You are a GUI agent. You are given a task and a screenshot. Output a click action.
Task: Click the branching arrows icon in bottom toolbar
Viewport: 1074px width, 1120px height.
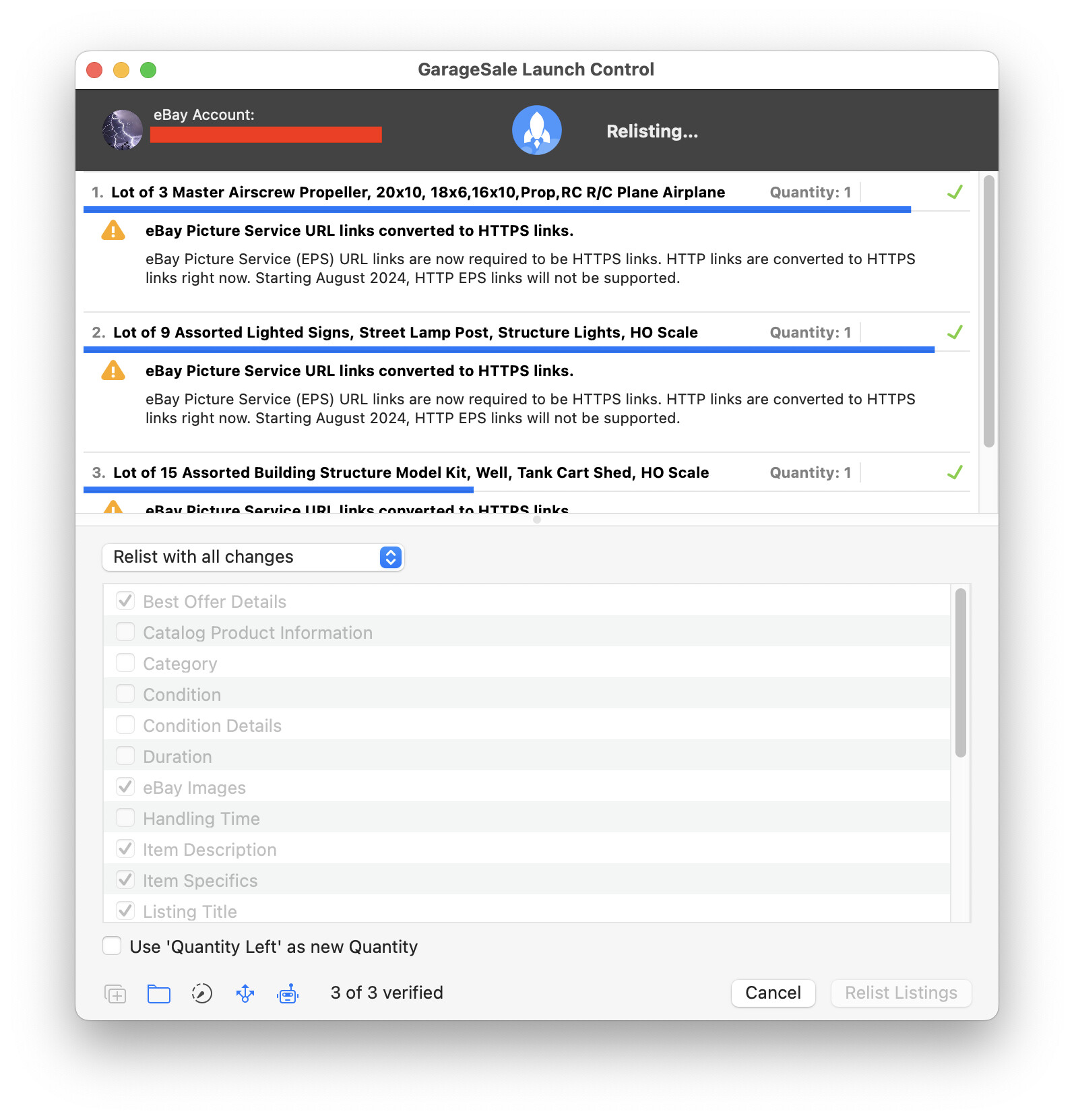pyautogui.click(x=245, y=993)
